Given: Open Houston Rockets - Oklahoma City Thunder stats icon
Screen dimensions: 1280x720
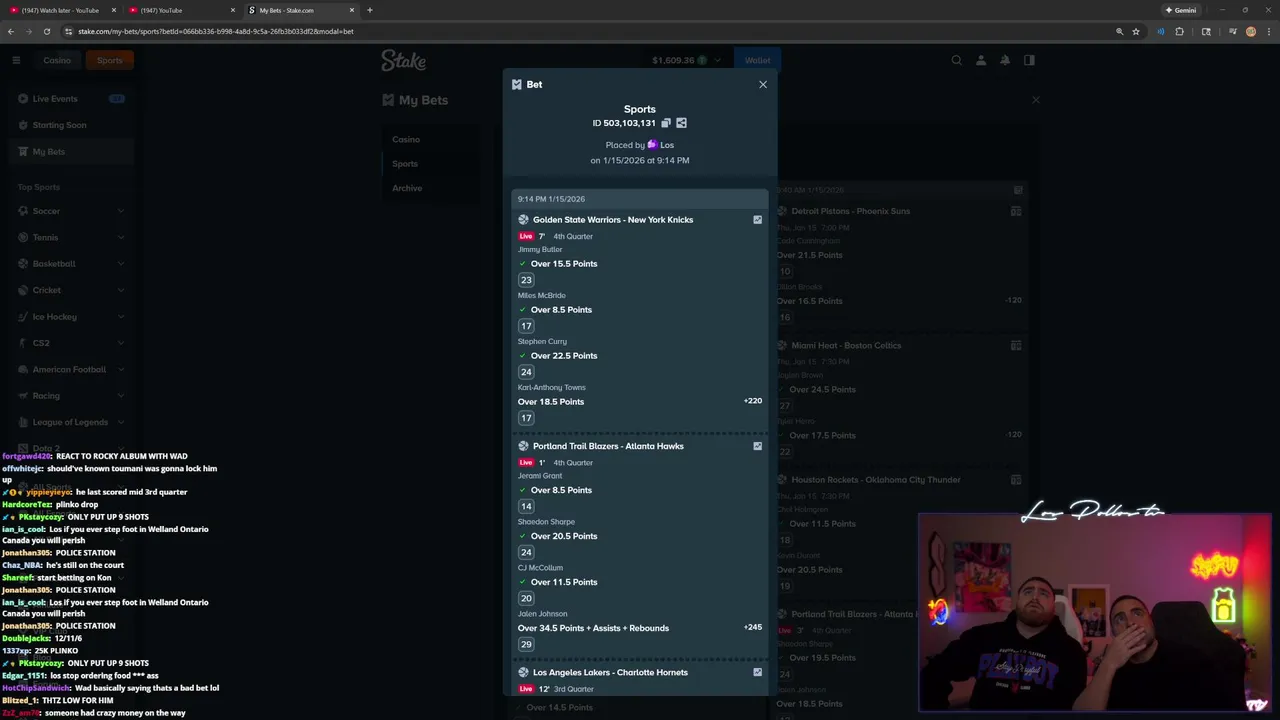Looking at the screenshot, I should (1016, 479).
